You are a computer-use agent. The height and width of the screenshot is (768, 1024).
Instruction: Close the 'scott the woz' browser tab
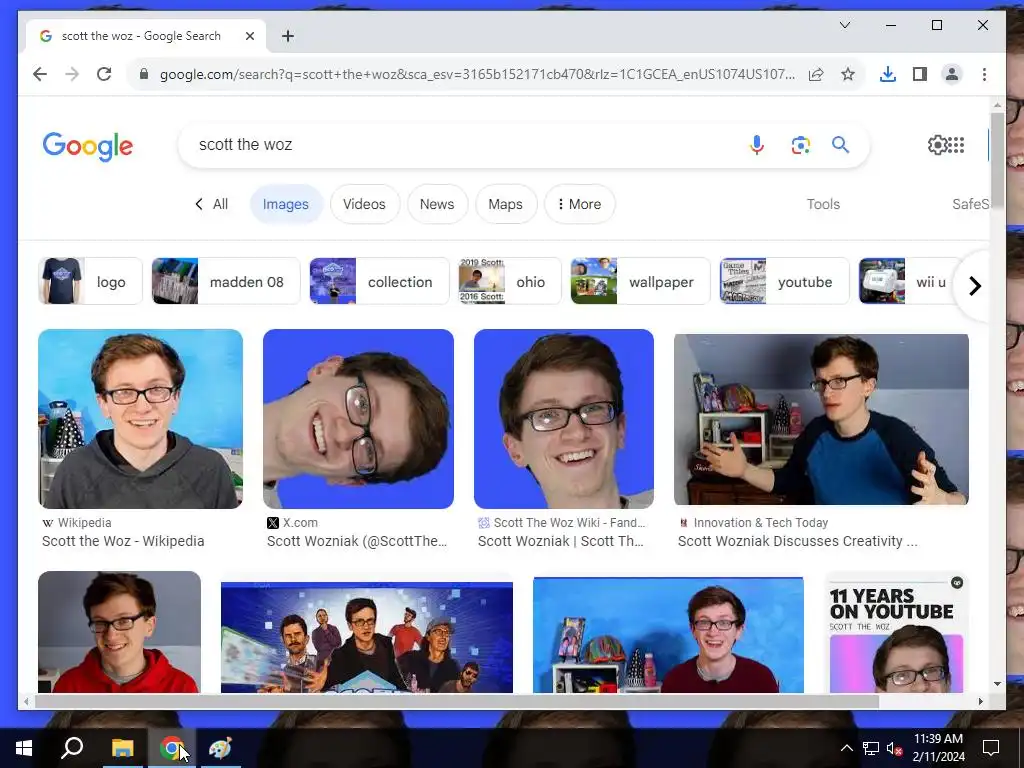click(249, 37)
